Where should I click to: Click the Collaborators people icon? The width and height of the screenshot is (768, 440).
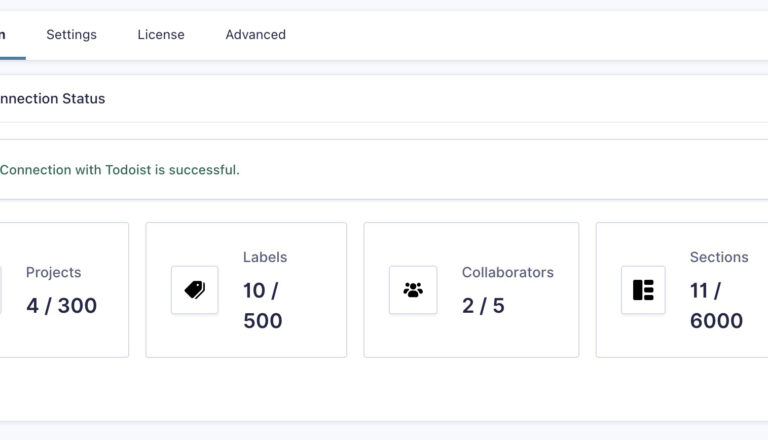pyautogui.click(x=413, y=290)
